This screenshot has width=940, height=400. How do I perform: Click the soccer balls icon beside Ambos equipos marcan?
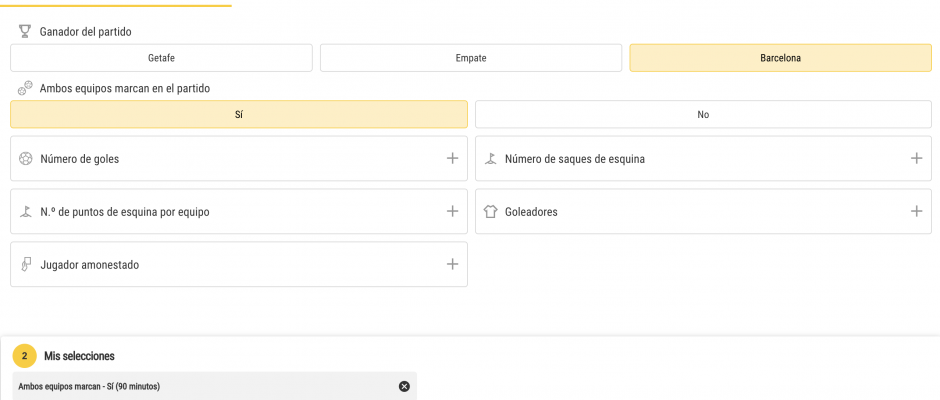click(x=25, y=88)
